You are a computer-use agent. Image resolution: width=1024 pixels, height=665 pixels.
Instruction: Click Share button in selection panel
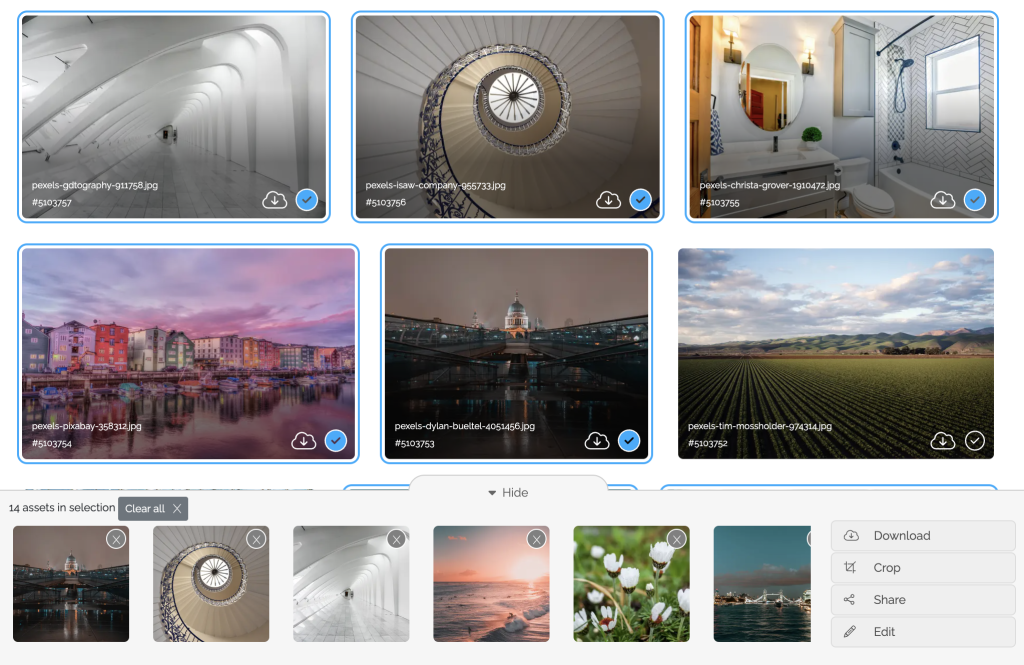[923, 600]
